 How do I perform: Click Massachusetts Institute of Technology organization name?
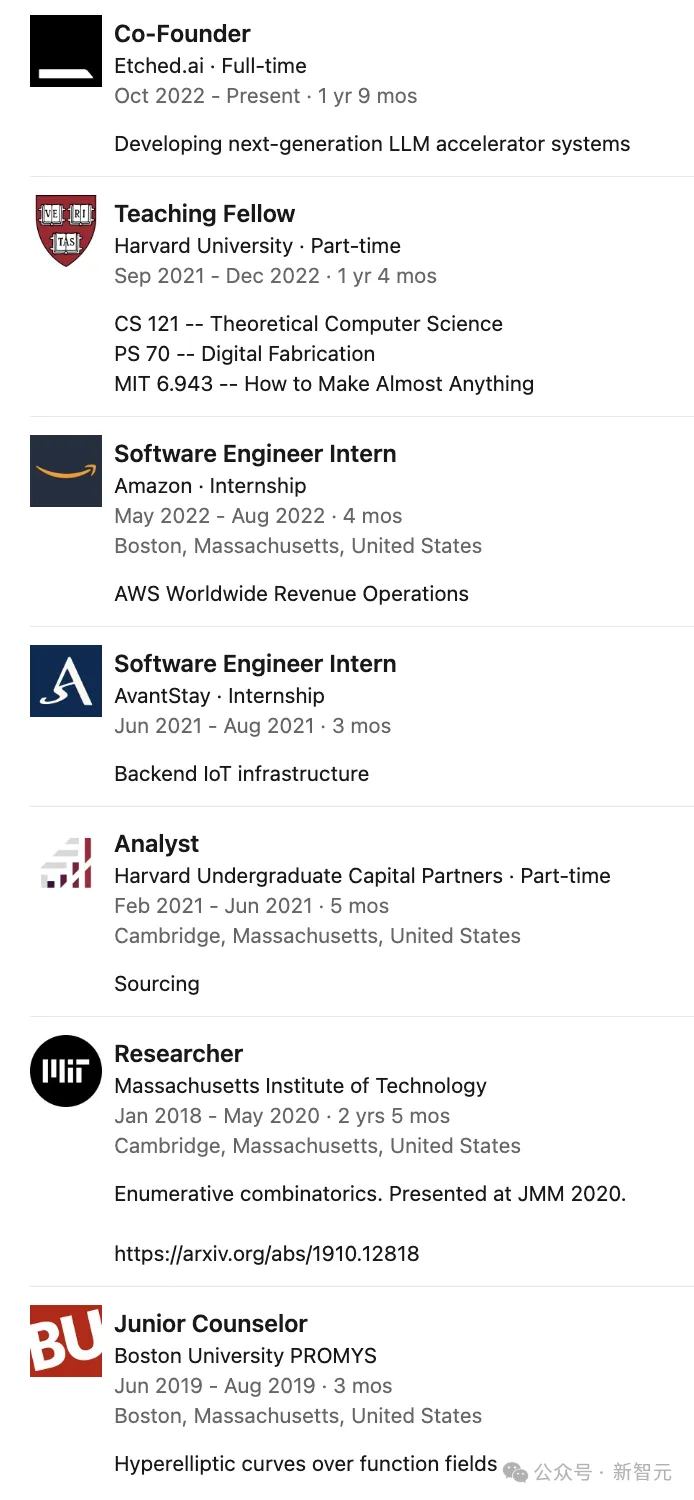300,1086
